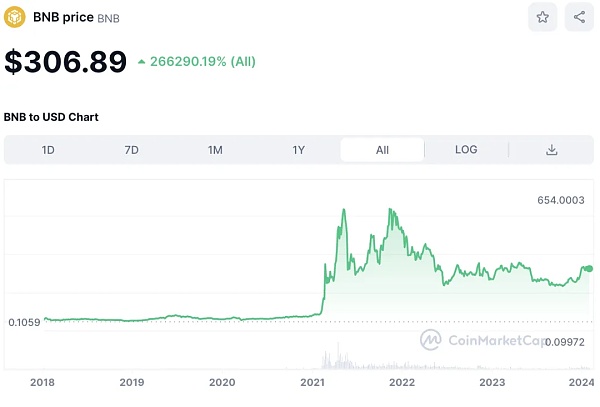Click the volume bars below the chart
The height and width of the screenshot is (407, 600).
pos(335,358)
